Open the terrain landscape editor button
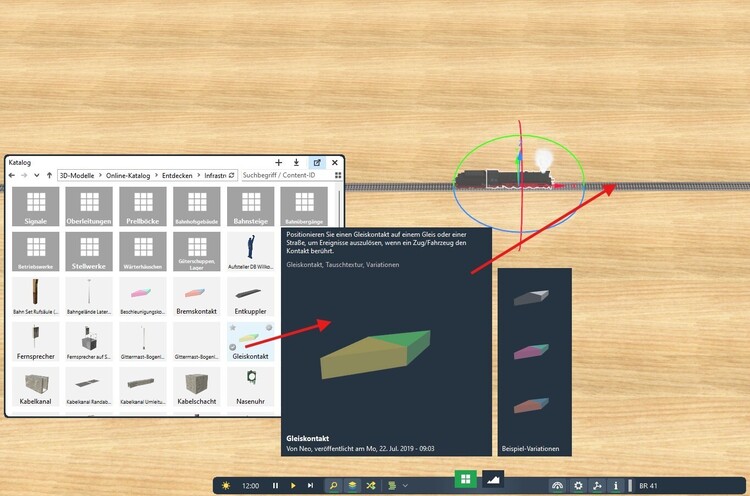 pos(493,479)
